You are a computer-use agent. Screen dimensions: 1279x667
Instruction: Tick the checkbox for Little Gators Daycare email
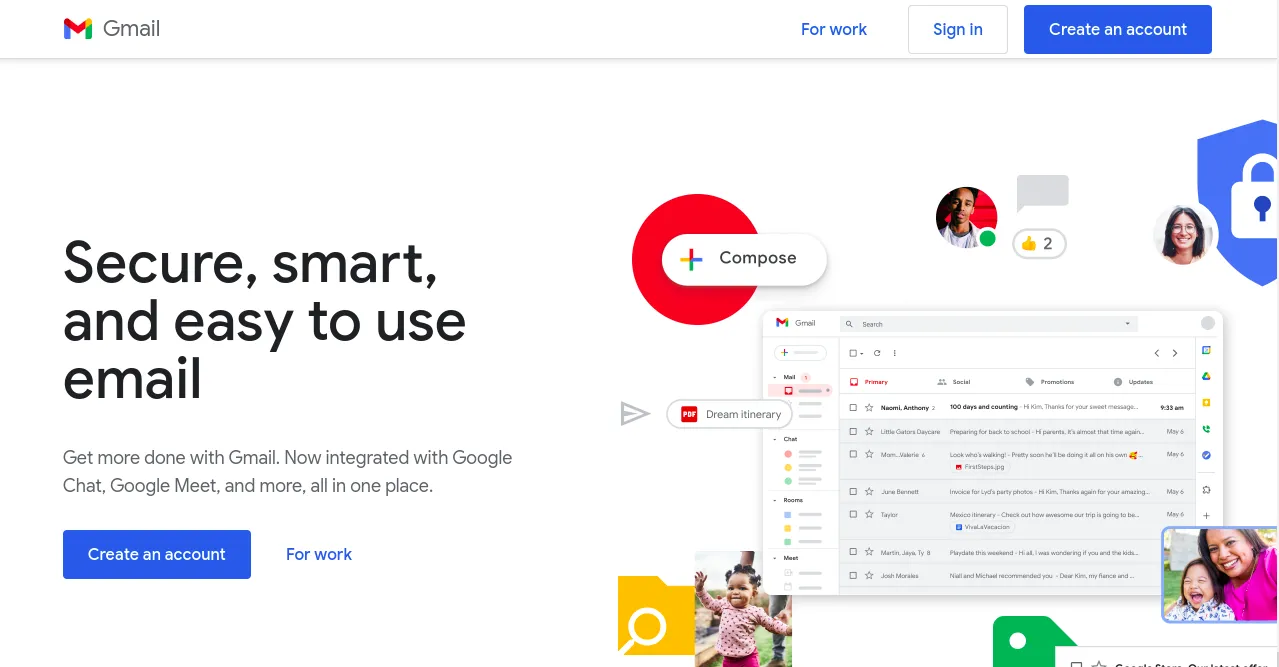(x=853, y=432)
